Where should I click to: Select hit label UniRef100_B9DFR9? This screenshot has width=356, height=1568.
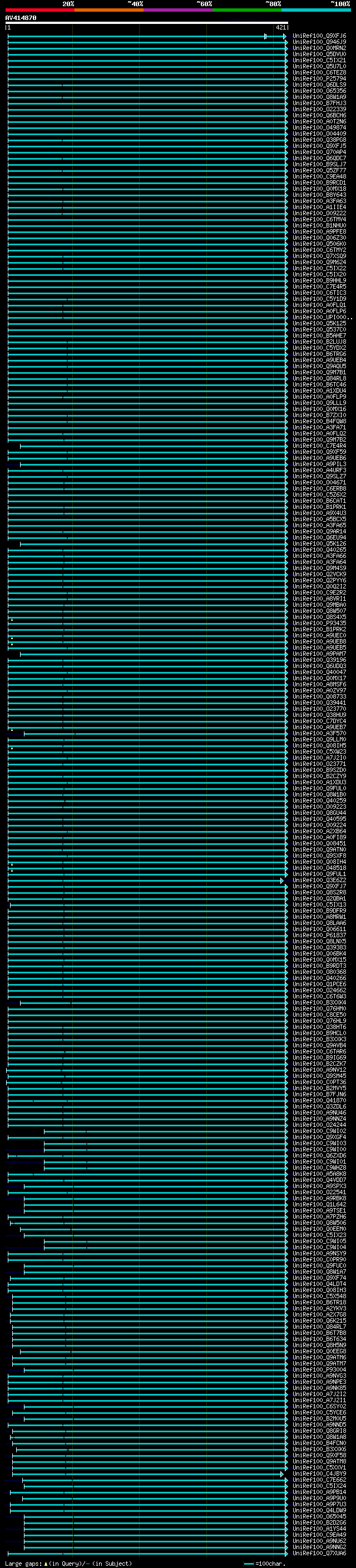coord(319,911)
